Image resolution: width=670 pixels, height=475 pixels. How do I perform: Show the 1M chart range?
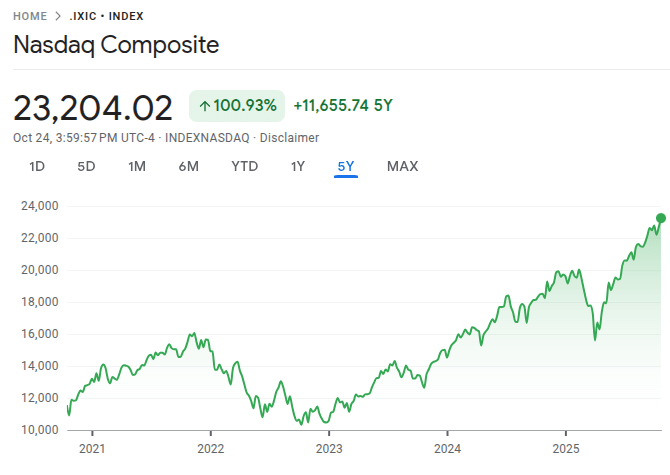tap(137, 166)
